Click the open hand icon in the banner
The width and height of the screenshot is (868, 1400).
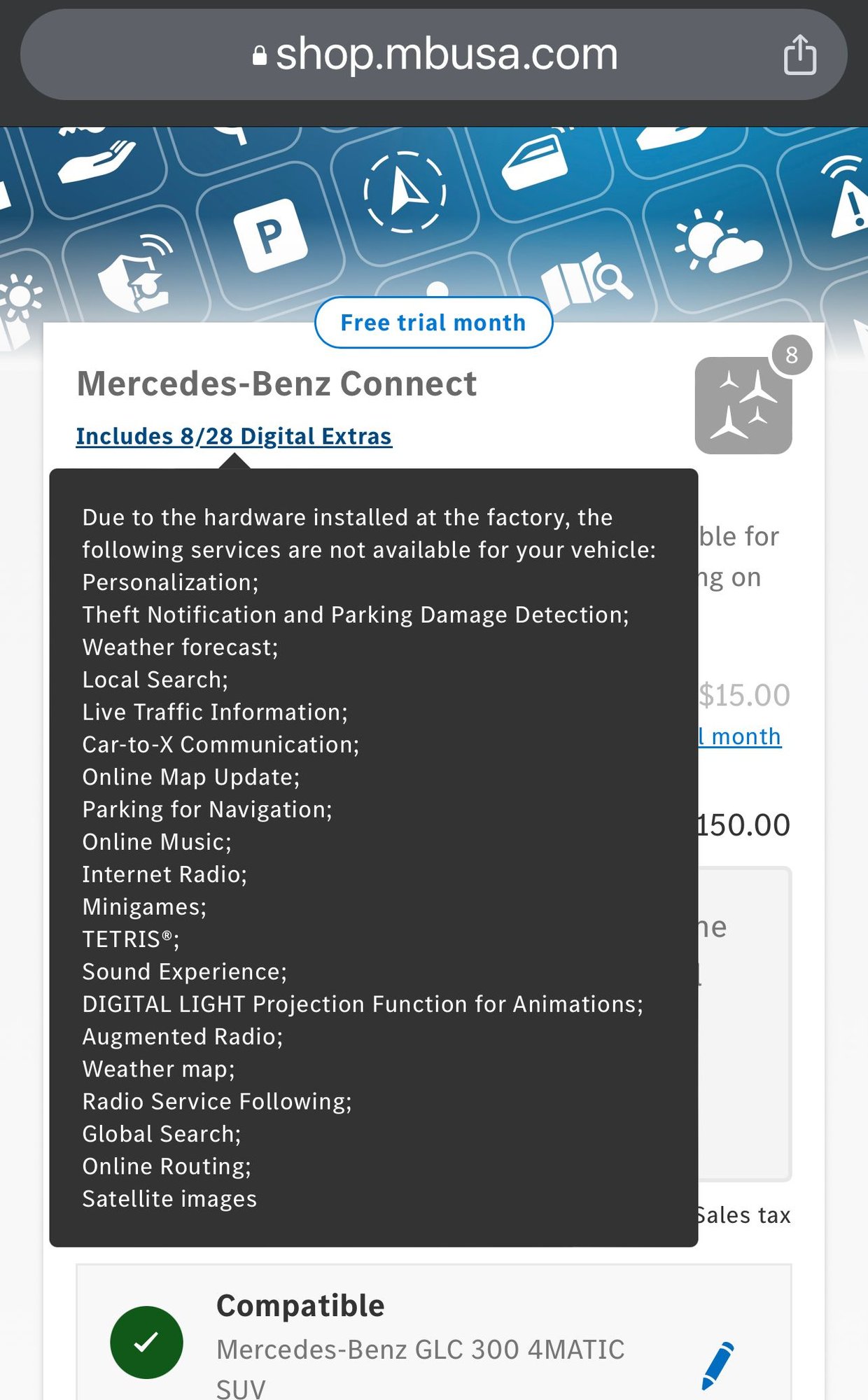97,161
